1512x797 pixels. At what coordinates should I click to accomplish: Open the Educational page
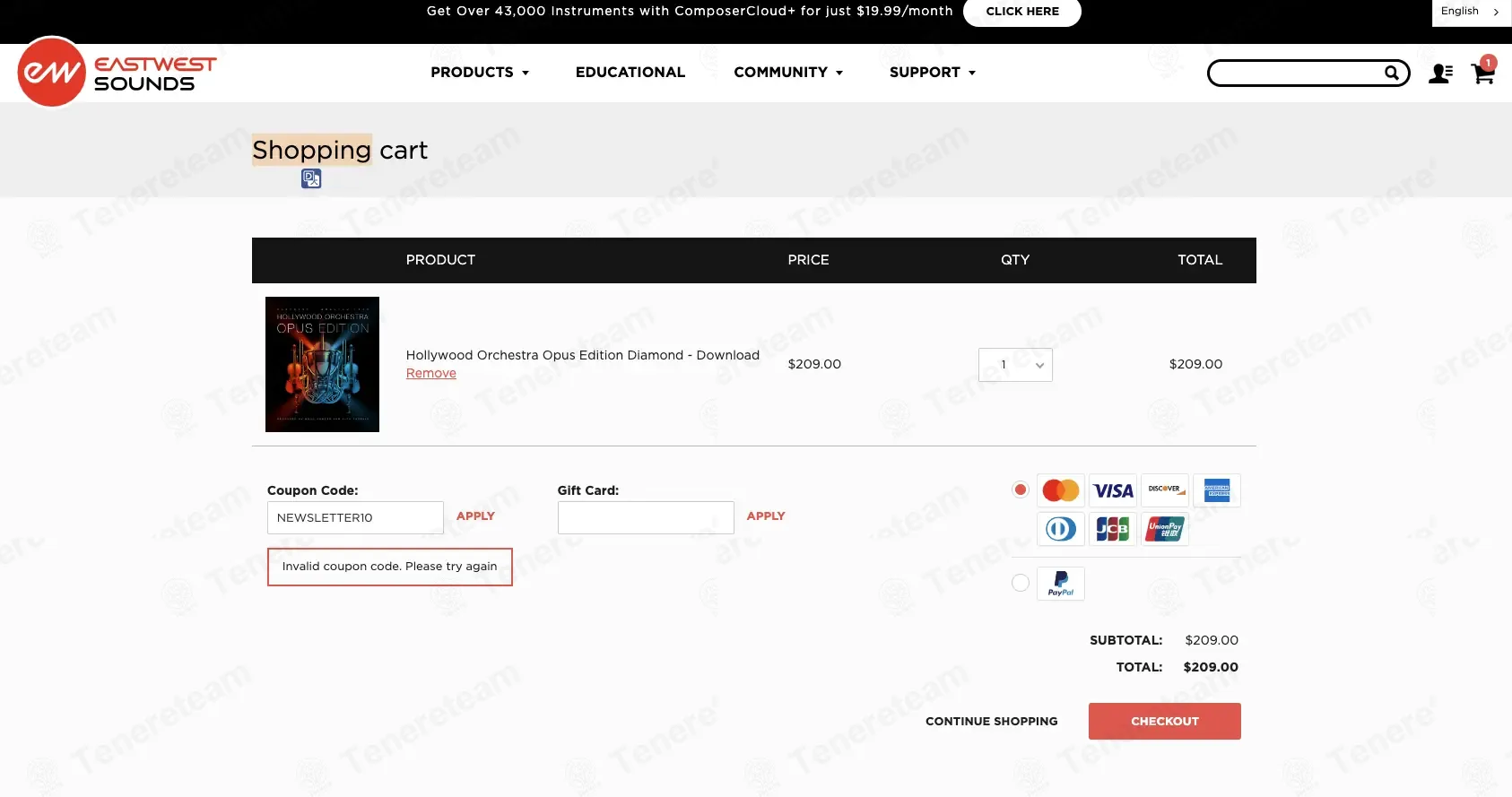tap(630, 73)
